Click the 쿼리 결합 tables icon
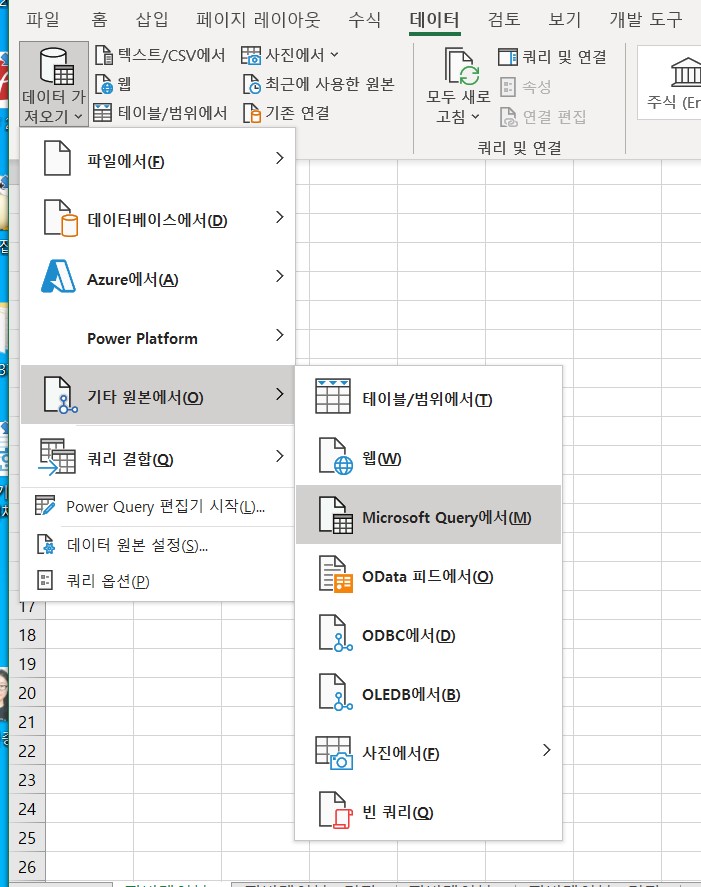The image size is (701, 887). 57,457
